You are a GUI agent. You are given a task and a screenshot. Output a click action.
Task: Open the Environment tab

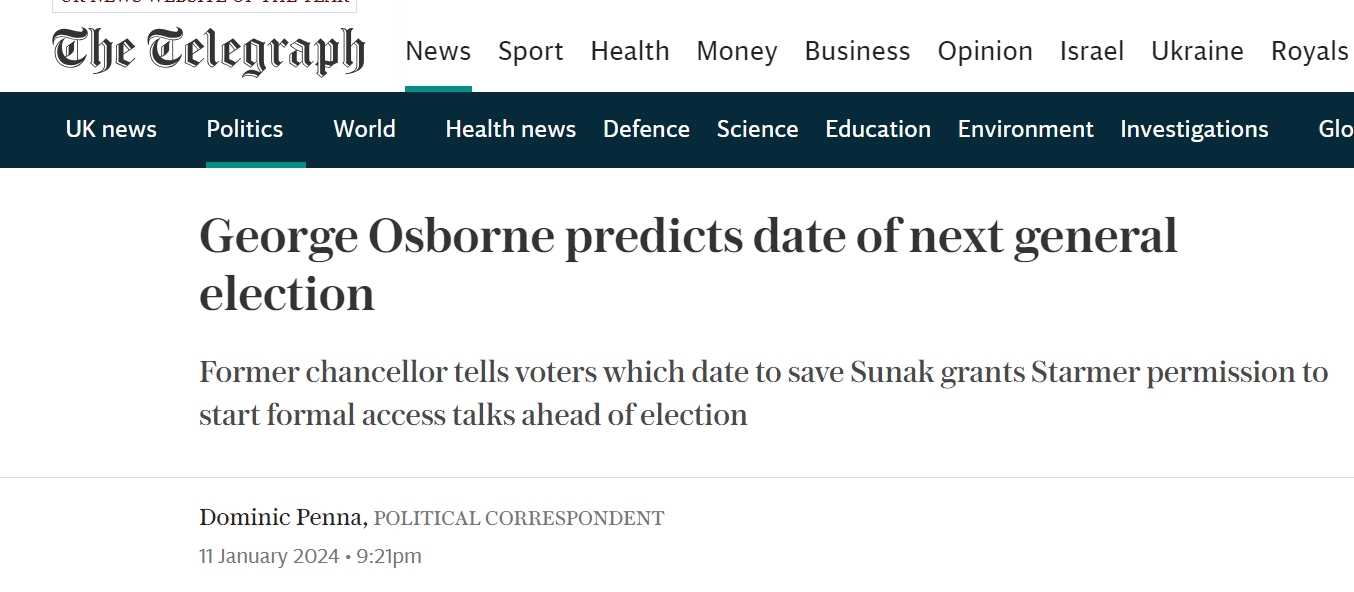1025,129
